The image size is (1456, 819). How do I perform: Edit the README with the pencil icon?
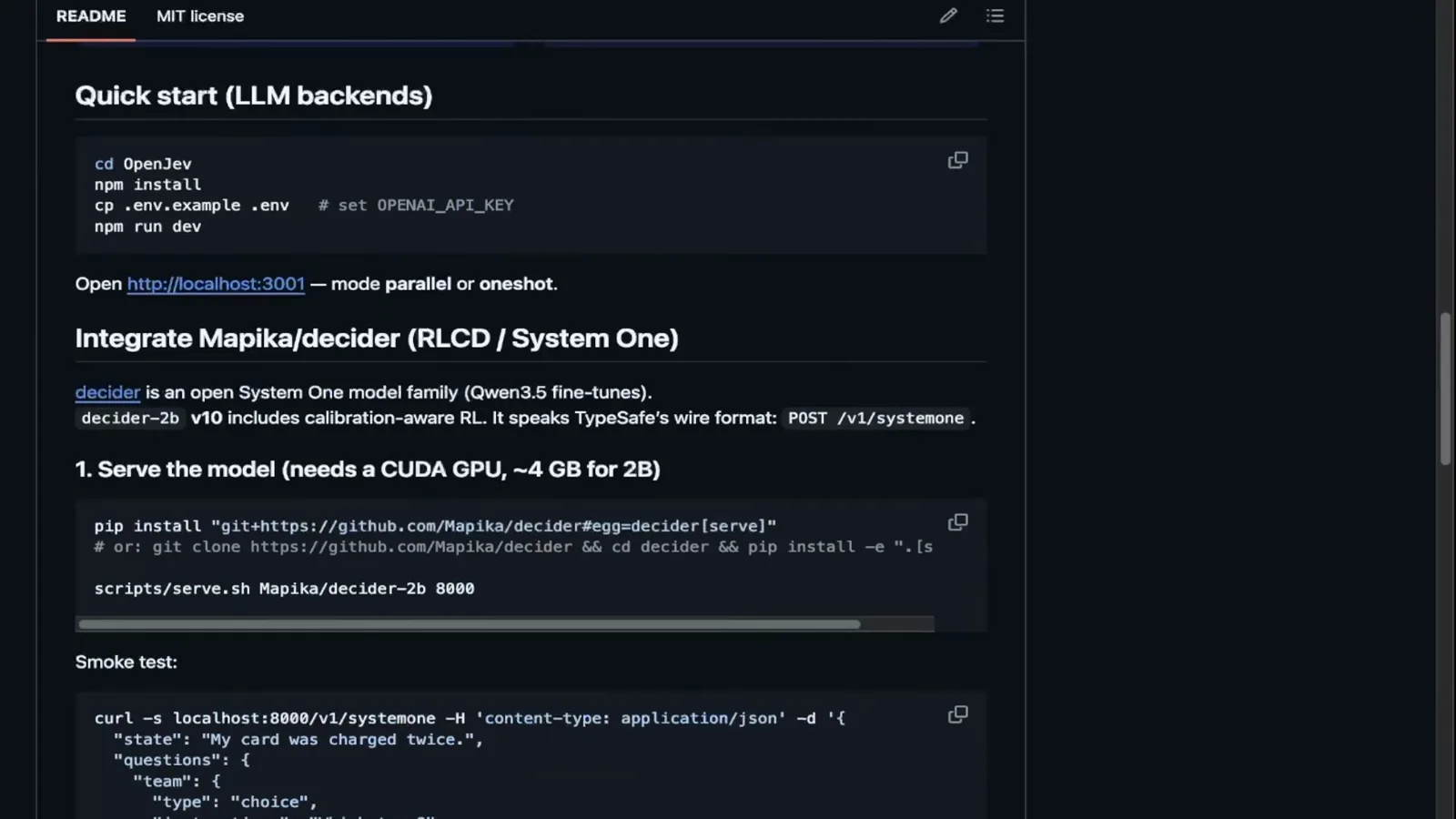point(948,15)
